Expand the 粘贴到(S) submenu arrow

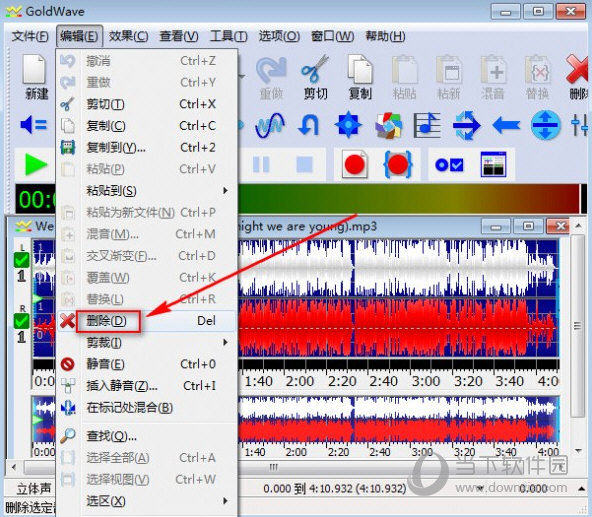[225, 190]
